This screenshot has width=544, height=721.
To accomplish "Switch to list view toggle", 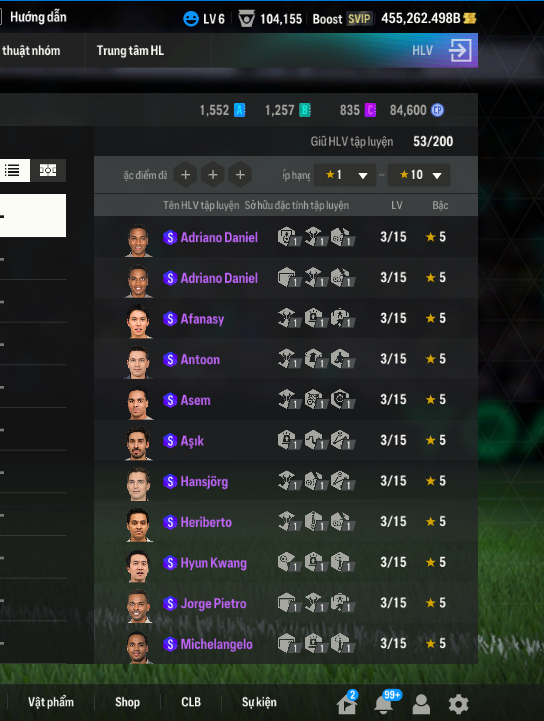I will pos(13,171).
